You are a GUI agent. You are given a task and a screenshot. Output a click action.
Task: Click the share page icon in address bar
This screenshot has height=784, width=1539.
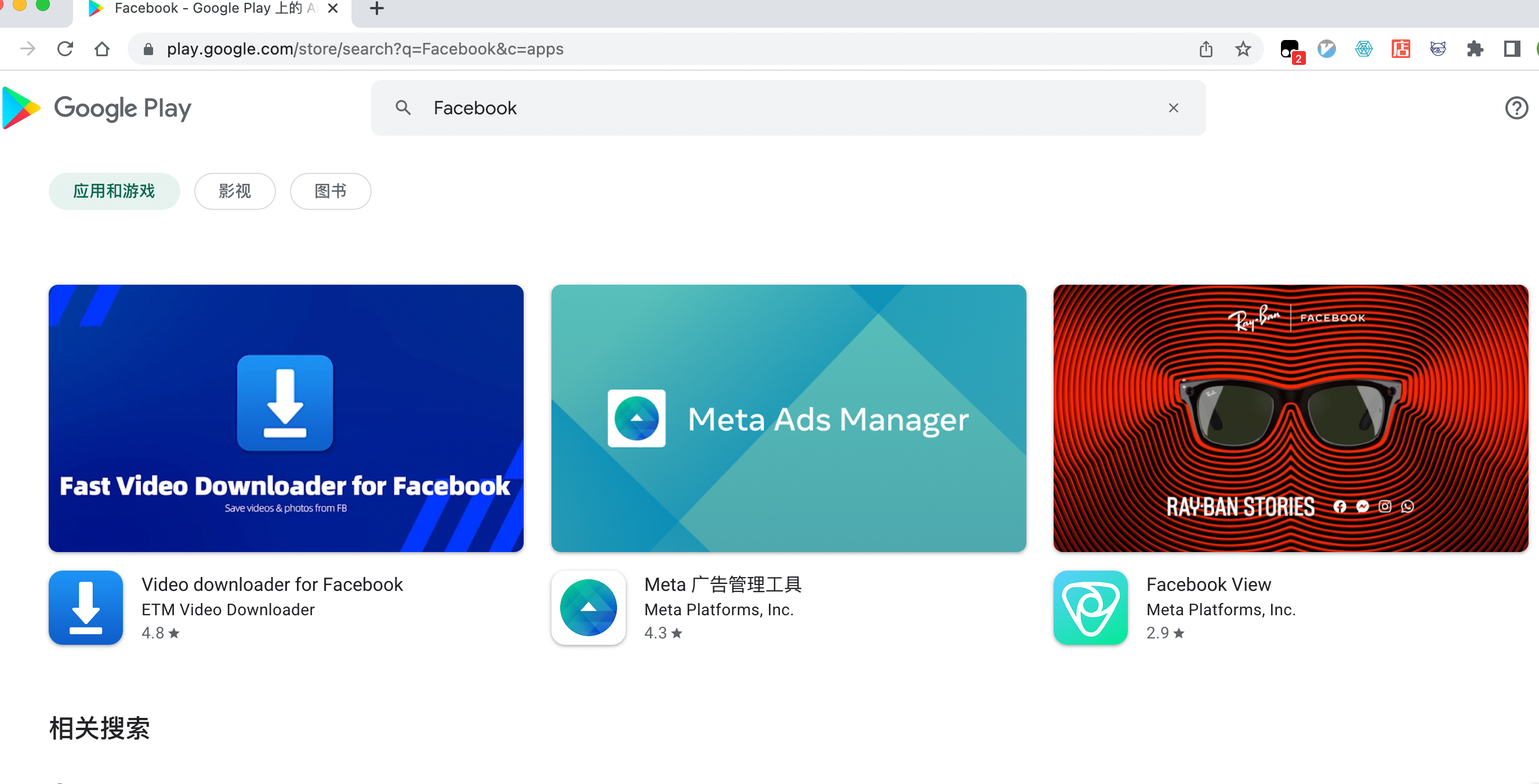click(x=1206, y=49)
